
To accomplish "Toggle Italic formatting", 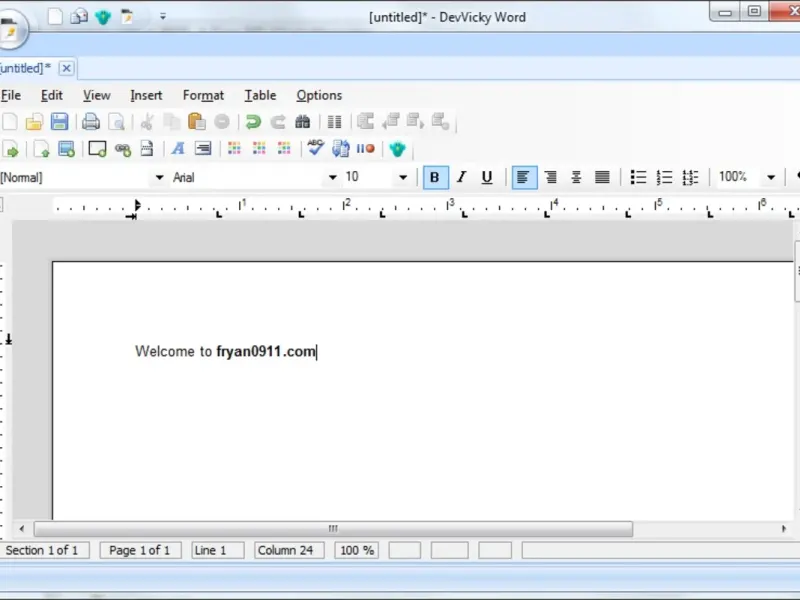I will pos(461,177).
